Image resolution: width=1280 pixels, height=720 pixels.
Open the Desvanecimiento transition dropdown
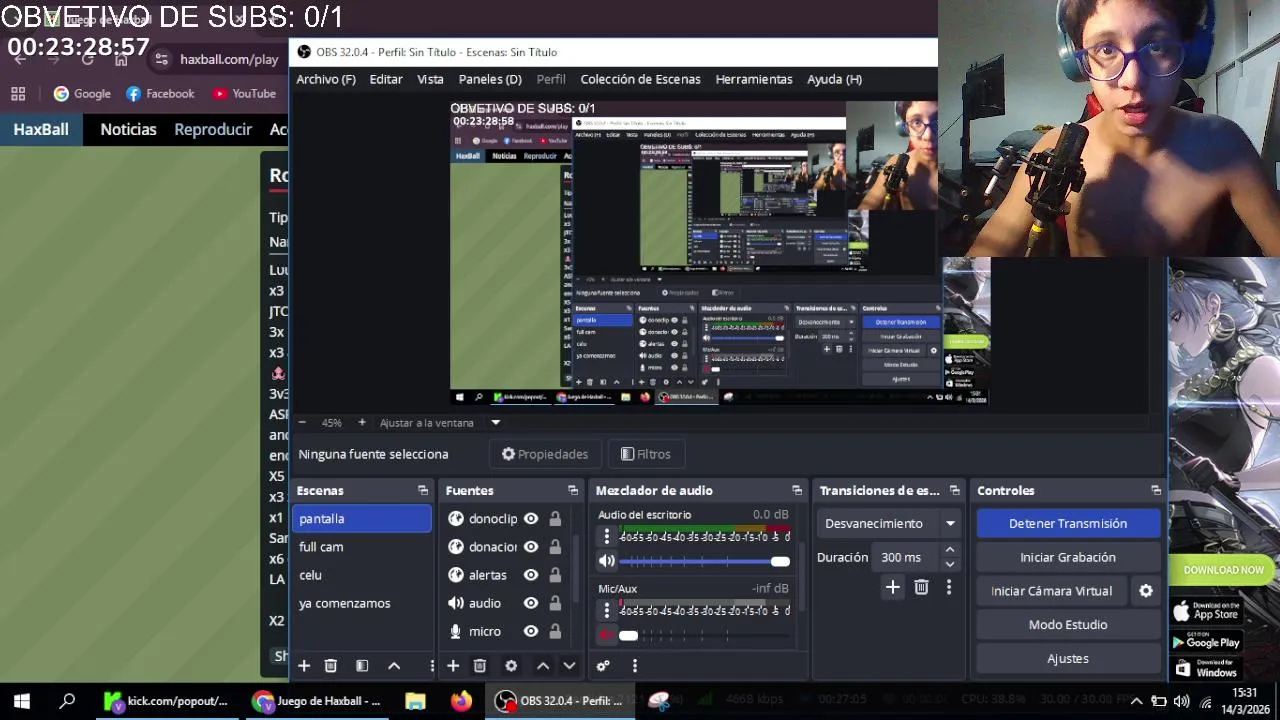(x=889, y=523)
